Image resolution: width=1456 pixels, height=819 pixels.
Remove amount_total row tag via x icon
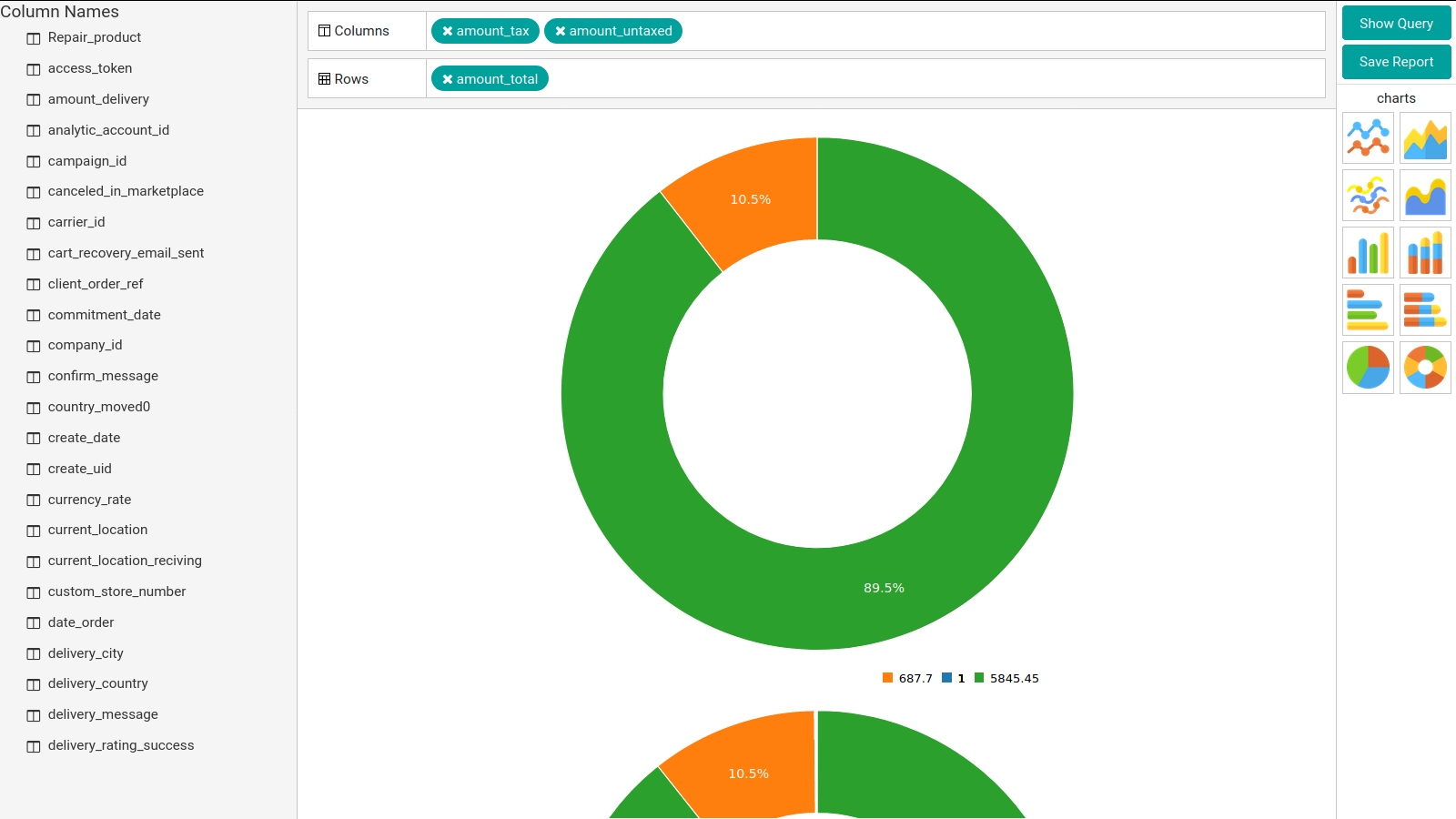pyautogui.click(x=447, y=79)
